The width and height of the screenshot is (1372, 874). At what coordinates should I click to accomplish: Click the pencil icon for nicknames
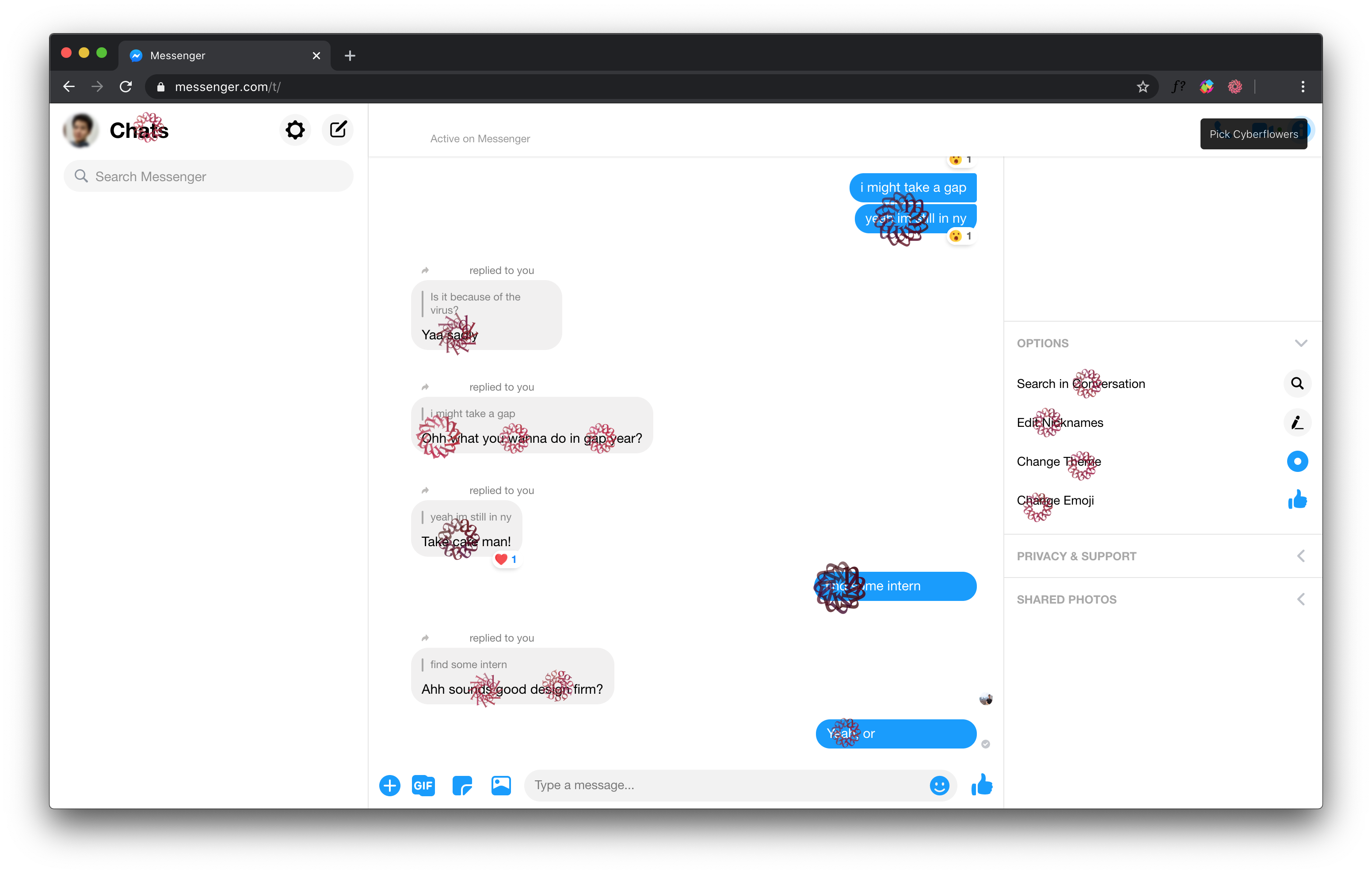(x=1297, y=422)
